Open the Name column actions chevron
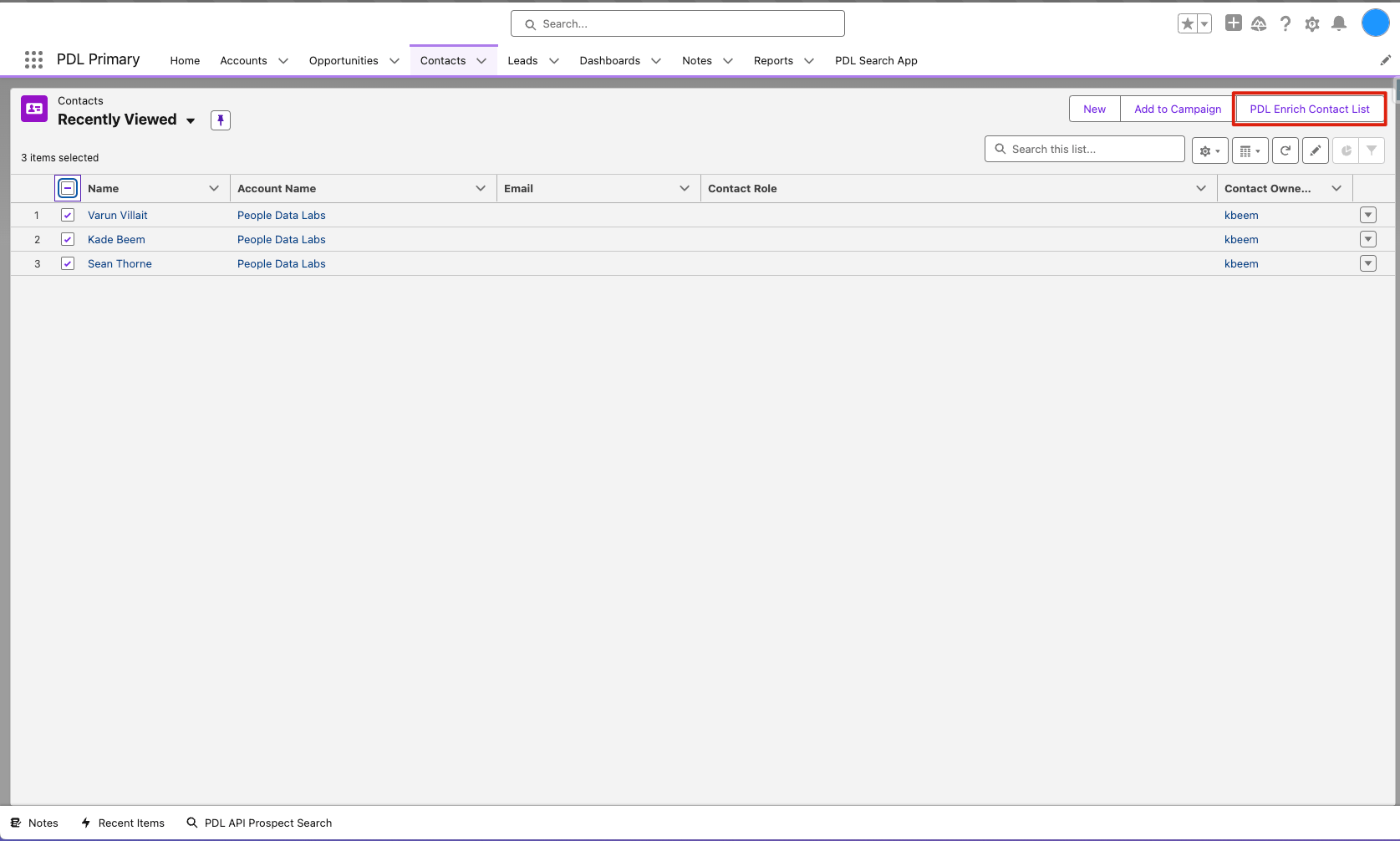 [214, 188]
